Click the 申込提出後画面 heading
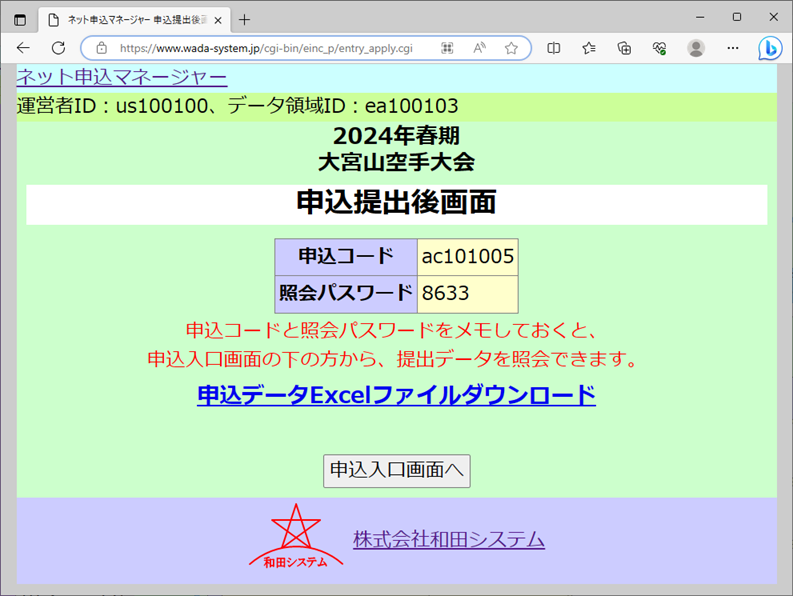This screenshot has width=793, height=596. click(396, 202)
